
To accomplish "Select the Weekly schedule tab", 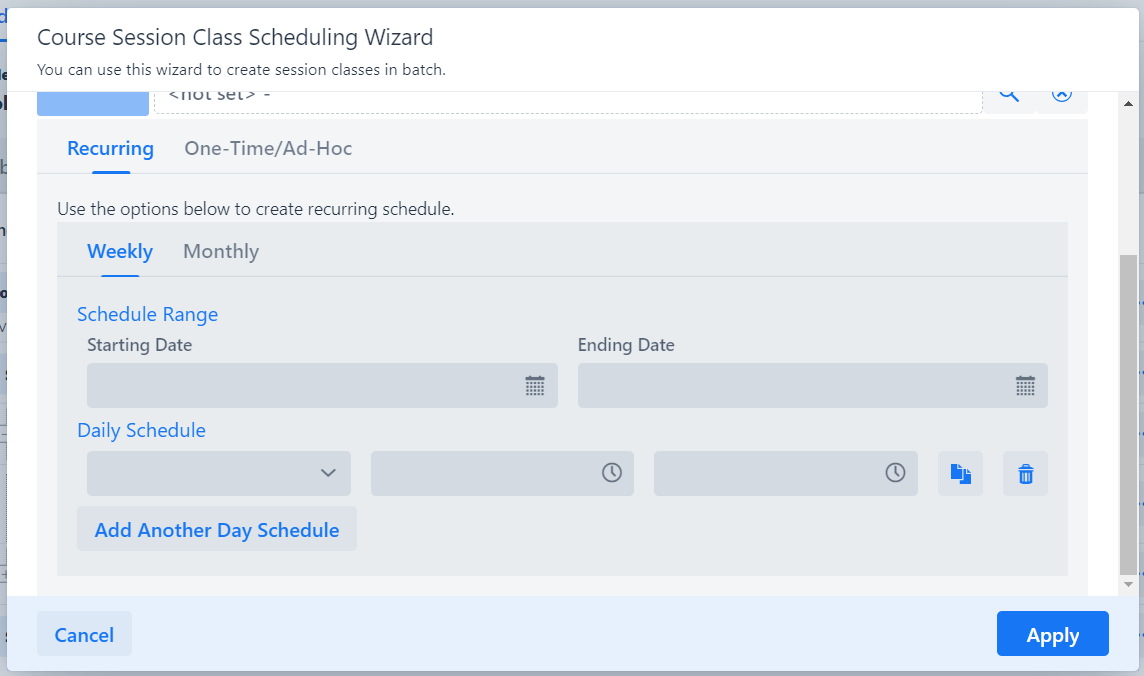I will [120, 251].
